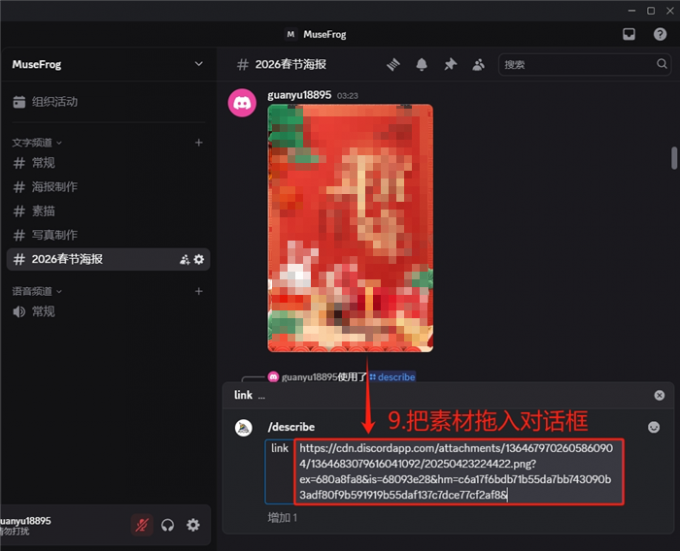This screenshot has height=551, width=680.
Task: Open the 素描 channel
Action: (x=108, y=211)
